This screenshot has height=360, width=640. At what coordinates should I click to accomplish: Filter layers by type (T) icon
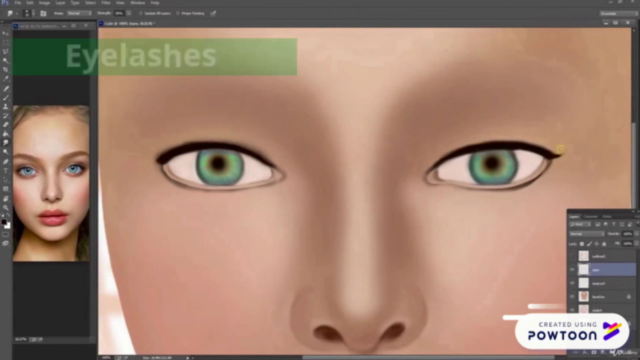tap(613, 224)
